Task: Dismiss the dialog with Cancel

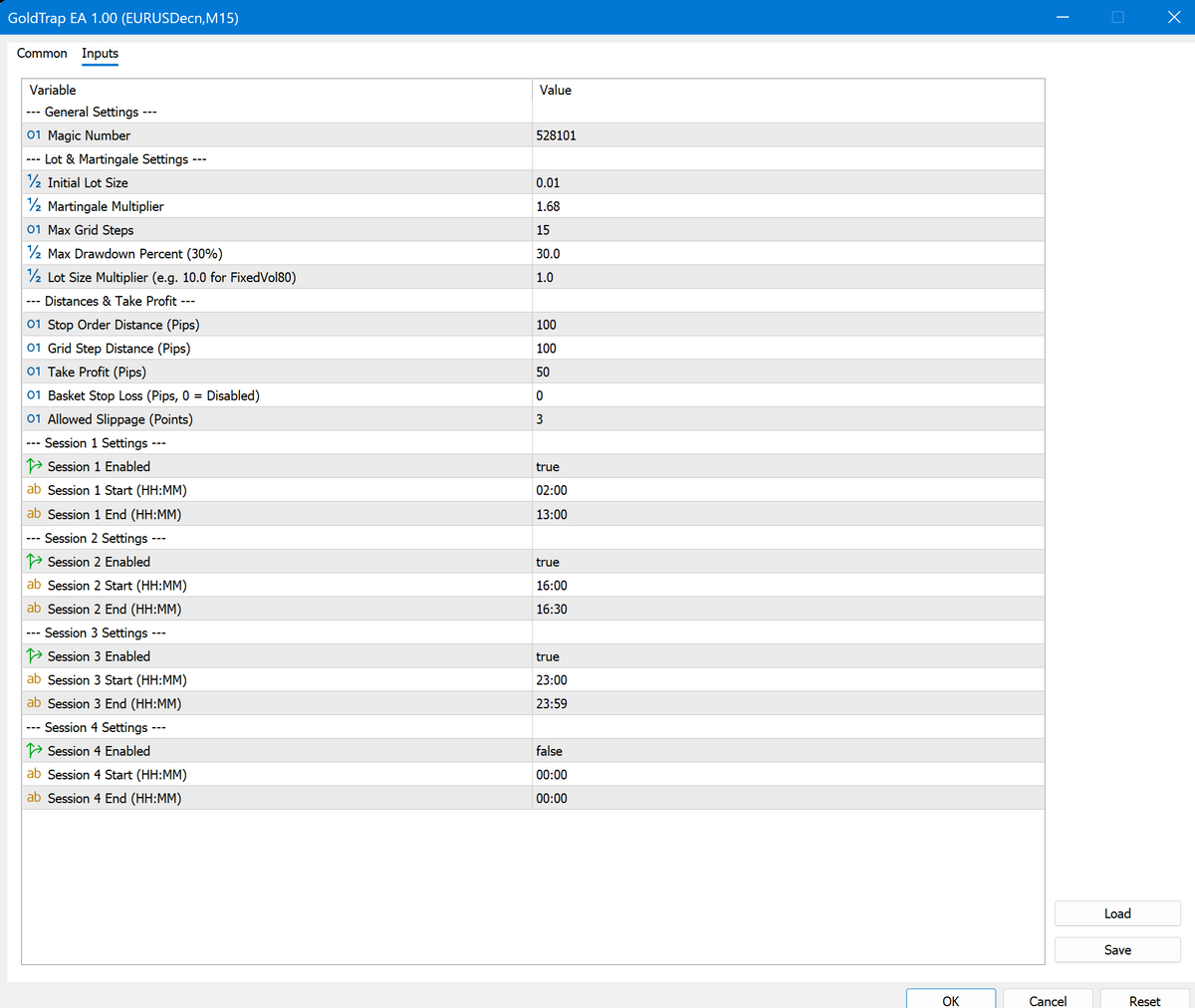Action: click(x=1048, y=999)
